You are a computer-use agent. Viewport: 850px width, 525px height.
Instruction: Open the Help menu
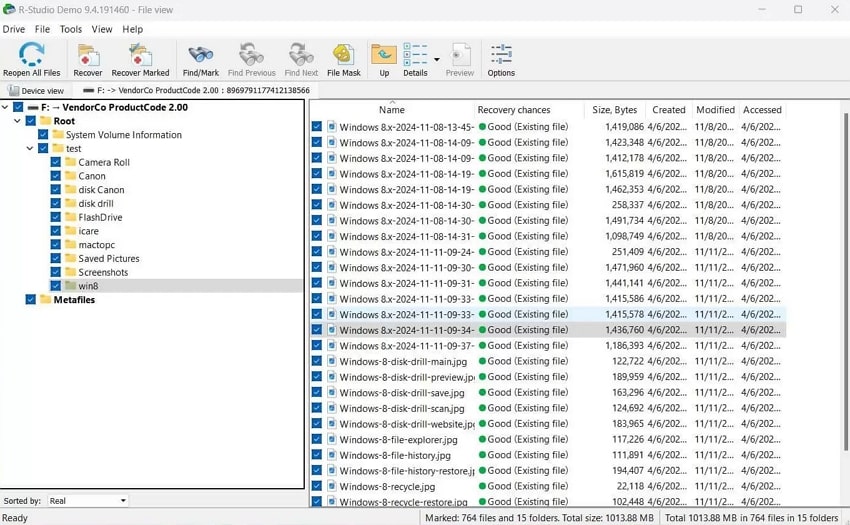(132, 29)
